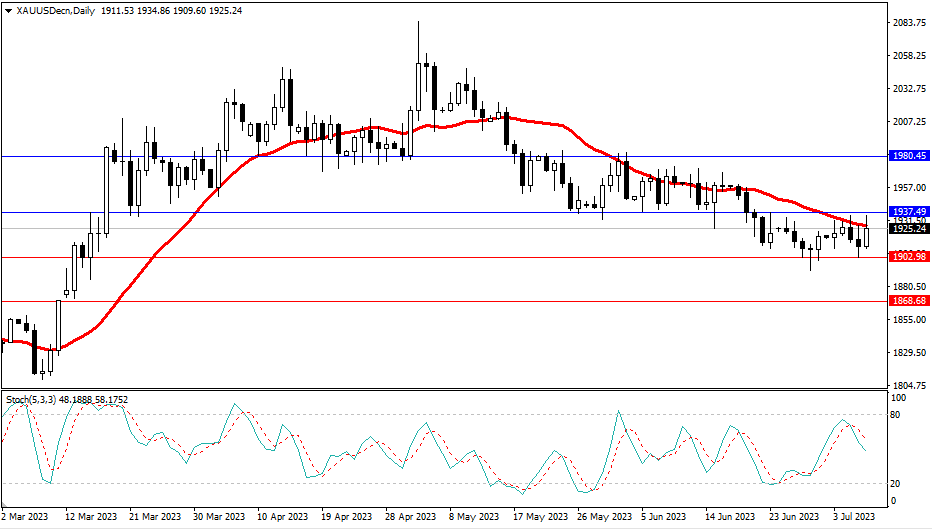This screenshot has width=932, height=529.
Task: Click the 12 Mar 2023 date label
Action: click(x=91, y=517)
